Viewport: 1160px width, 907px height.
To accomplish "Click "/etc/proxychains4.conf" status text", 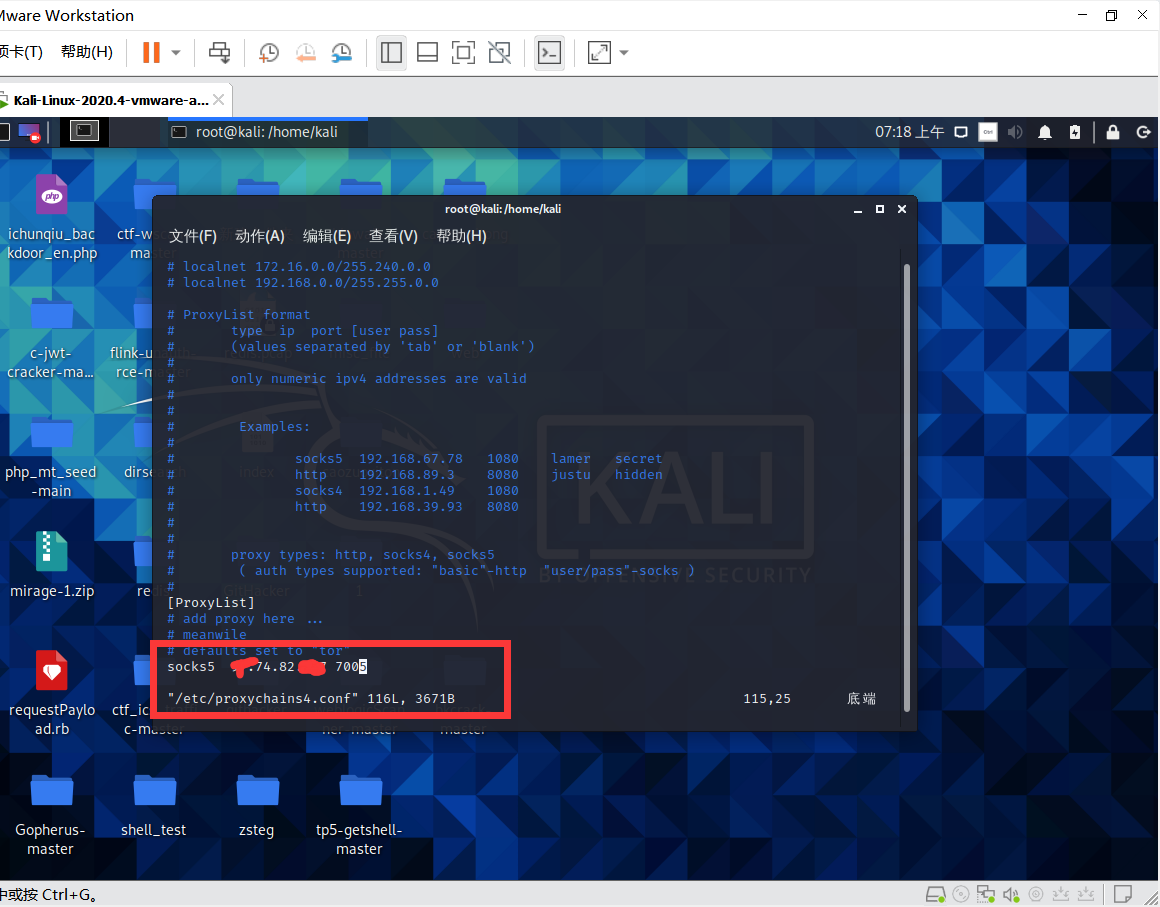I will tap(263, 698).
